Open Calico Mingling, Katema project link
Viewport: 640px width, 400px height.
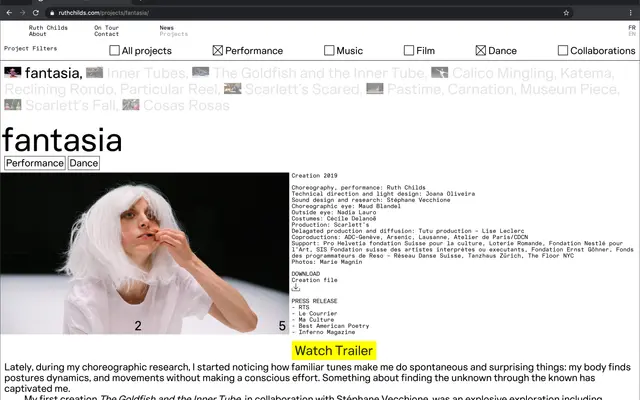point(533,73)
